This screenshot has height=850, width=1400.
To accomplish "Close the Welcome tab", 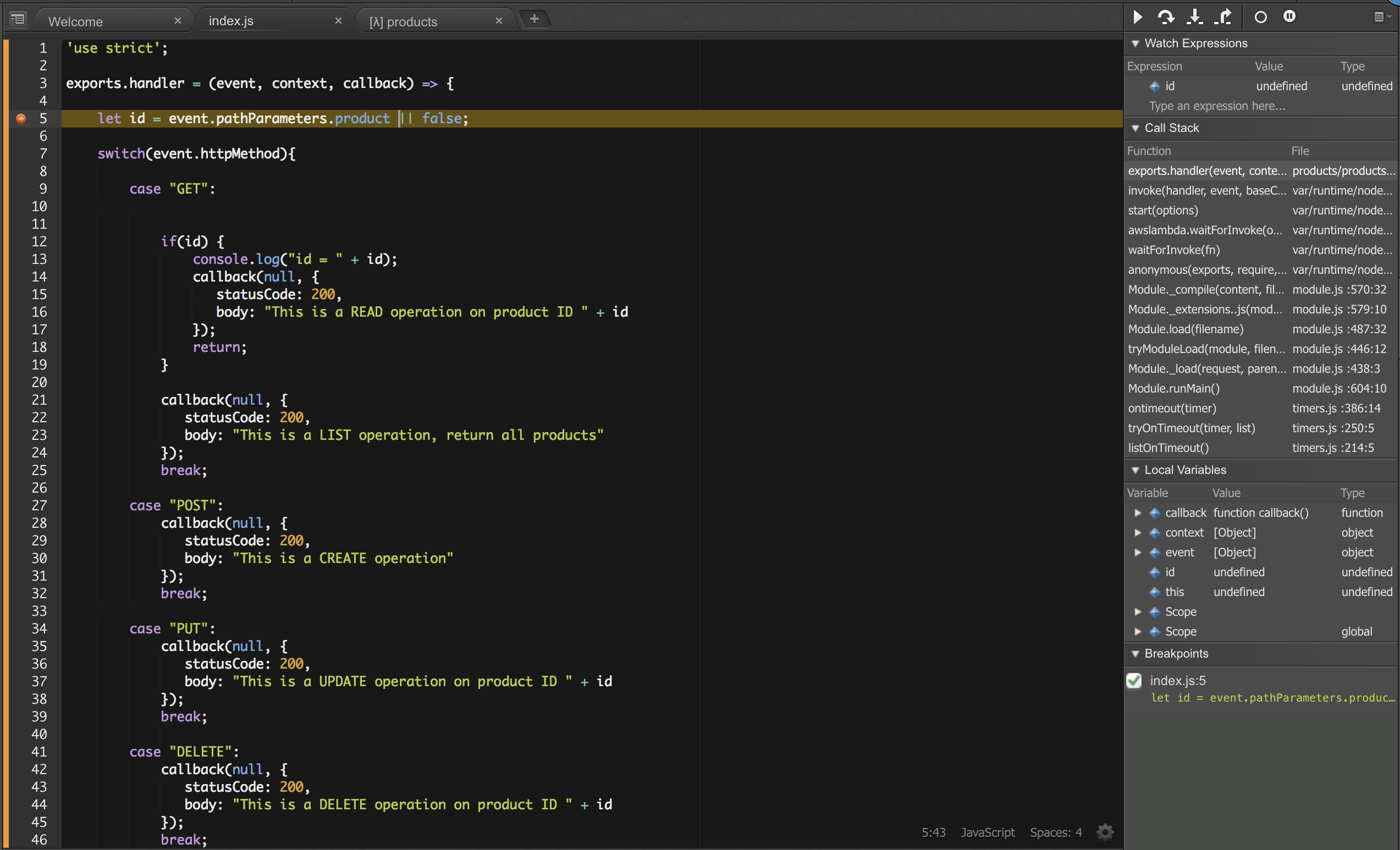I will [x=178, y=20].
